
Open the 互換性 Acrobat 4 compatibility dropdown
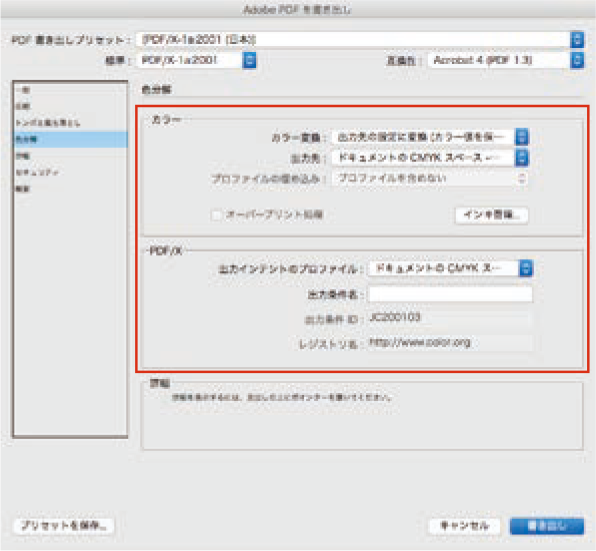(x=506, y=60)
